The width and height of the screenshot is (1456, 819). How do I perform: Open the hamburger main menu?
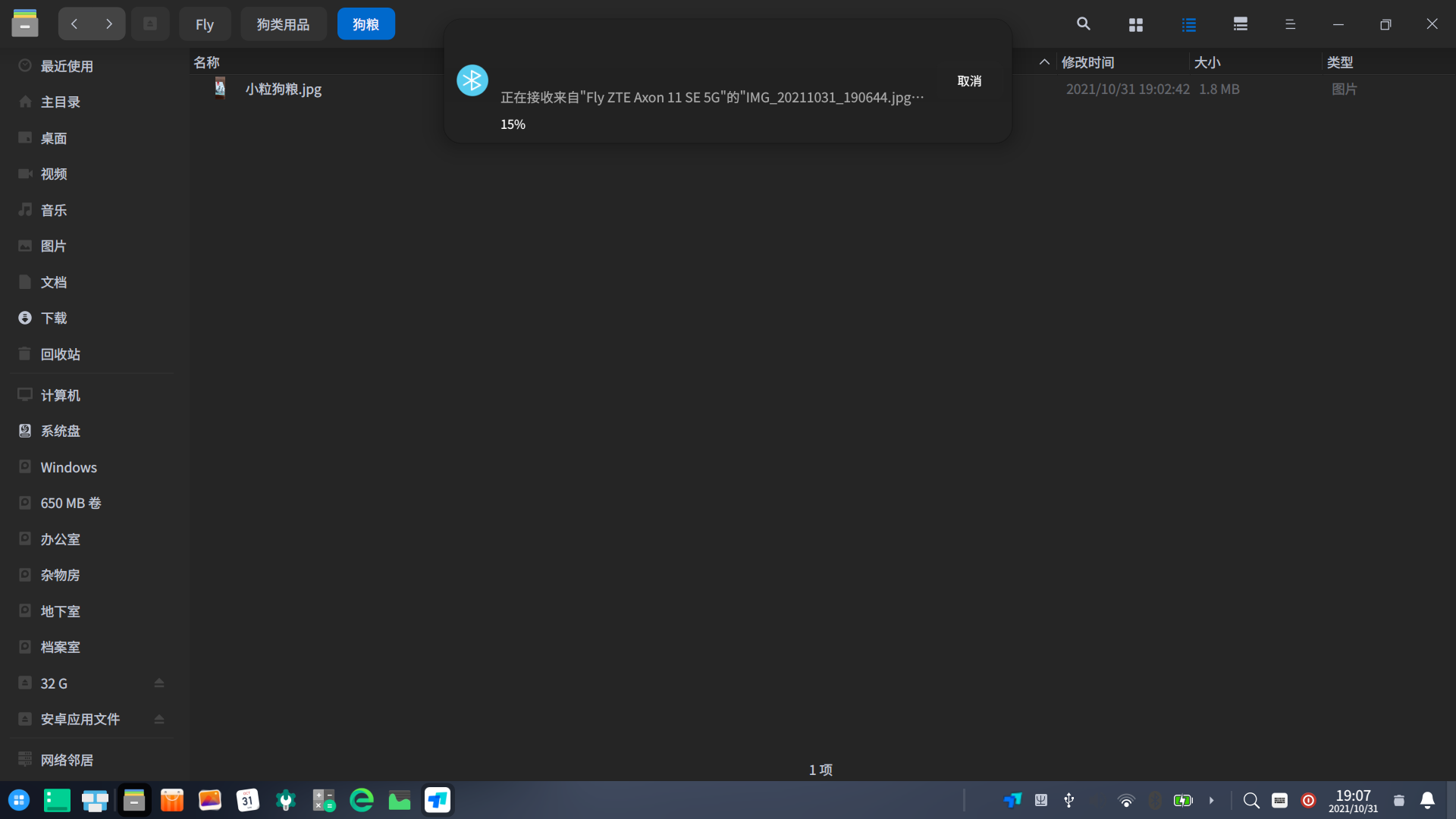pos(1290,24)
